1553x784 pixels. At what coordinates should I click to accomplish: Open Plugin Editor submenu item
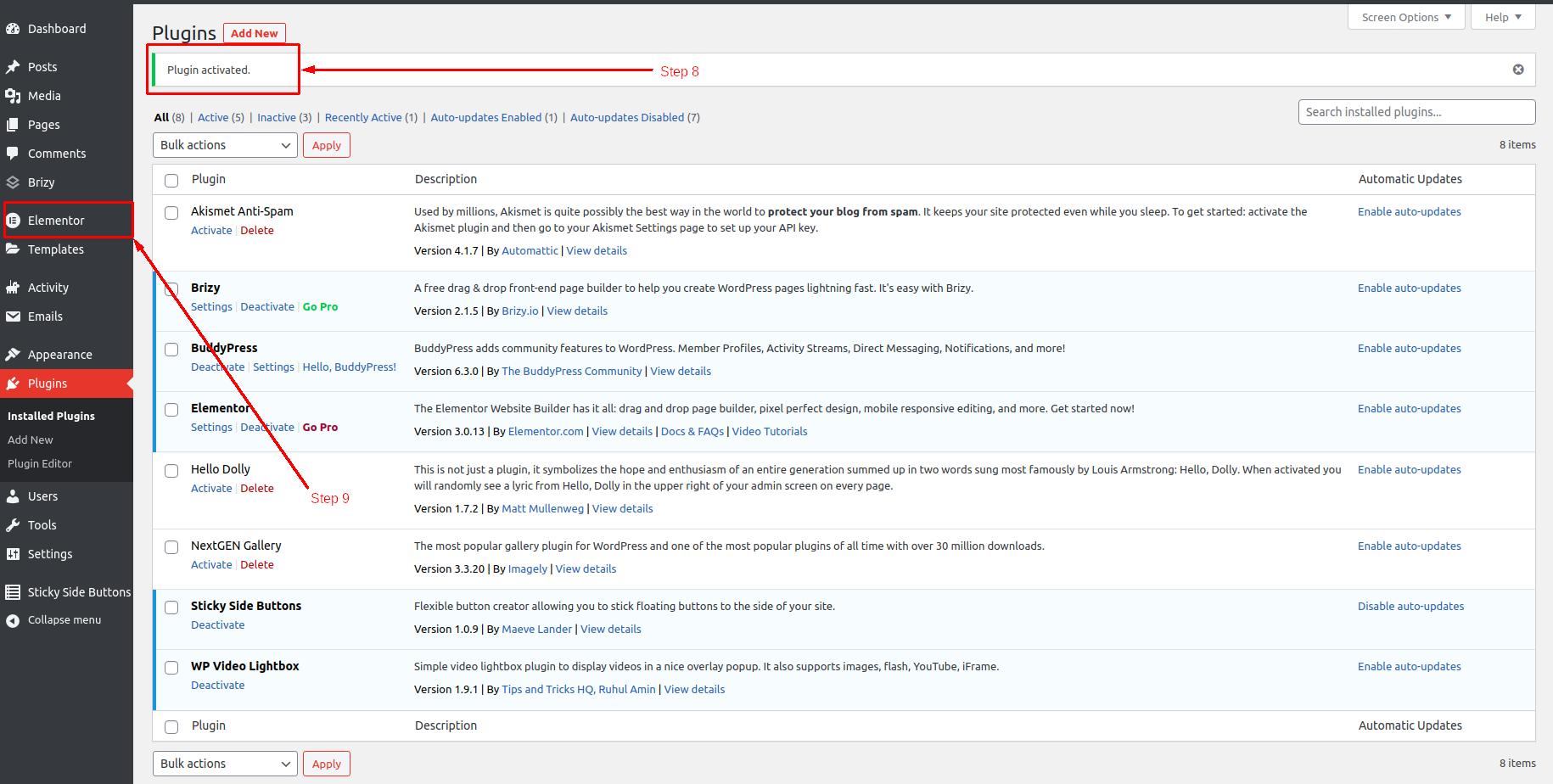(40, 463)
